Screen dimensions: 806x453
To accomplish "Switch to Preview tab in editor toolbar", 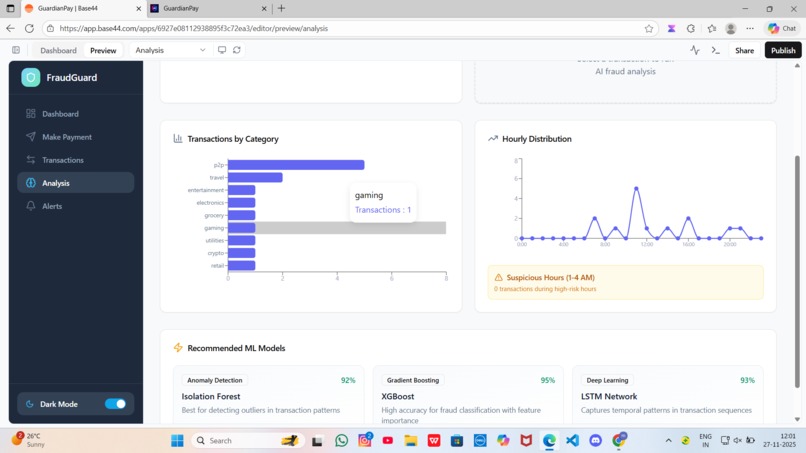I will pyautogui.click(x=103, y=50).
